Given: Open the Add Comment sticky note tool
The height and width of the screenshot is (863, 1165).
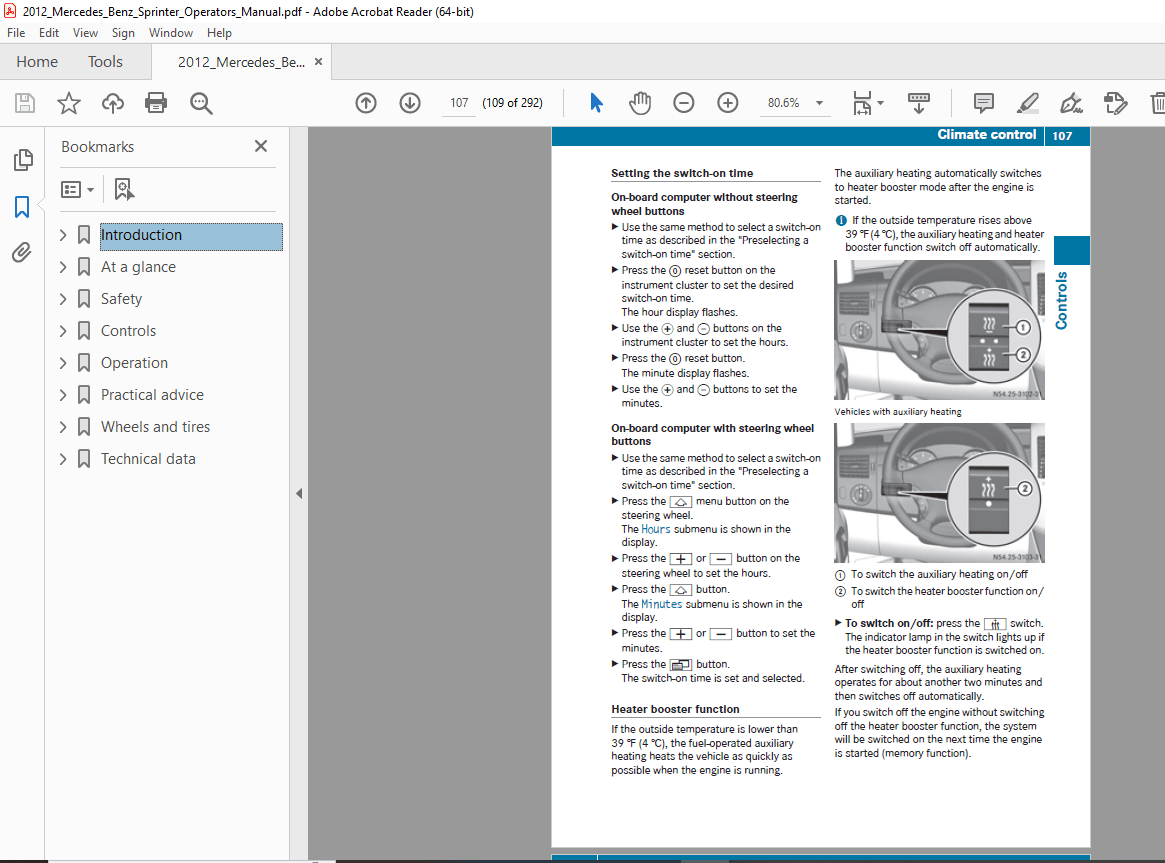Looking at the screenshot, I should 983,102.
